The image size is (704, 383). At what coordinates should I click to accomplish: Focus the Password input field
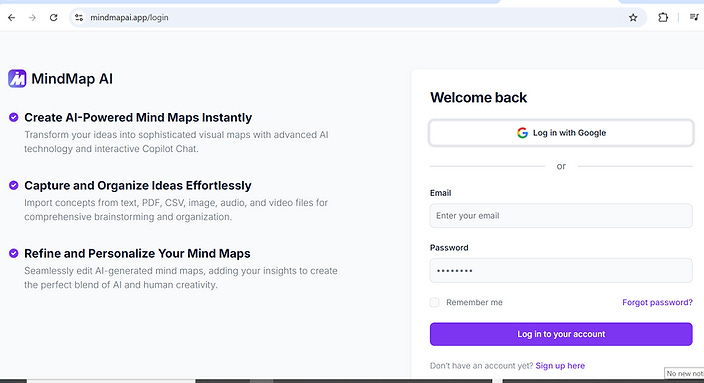click(561, 270)
